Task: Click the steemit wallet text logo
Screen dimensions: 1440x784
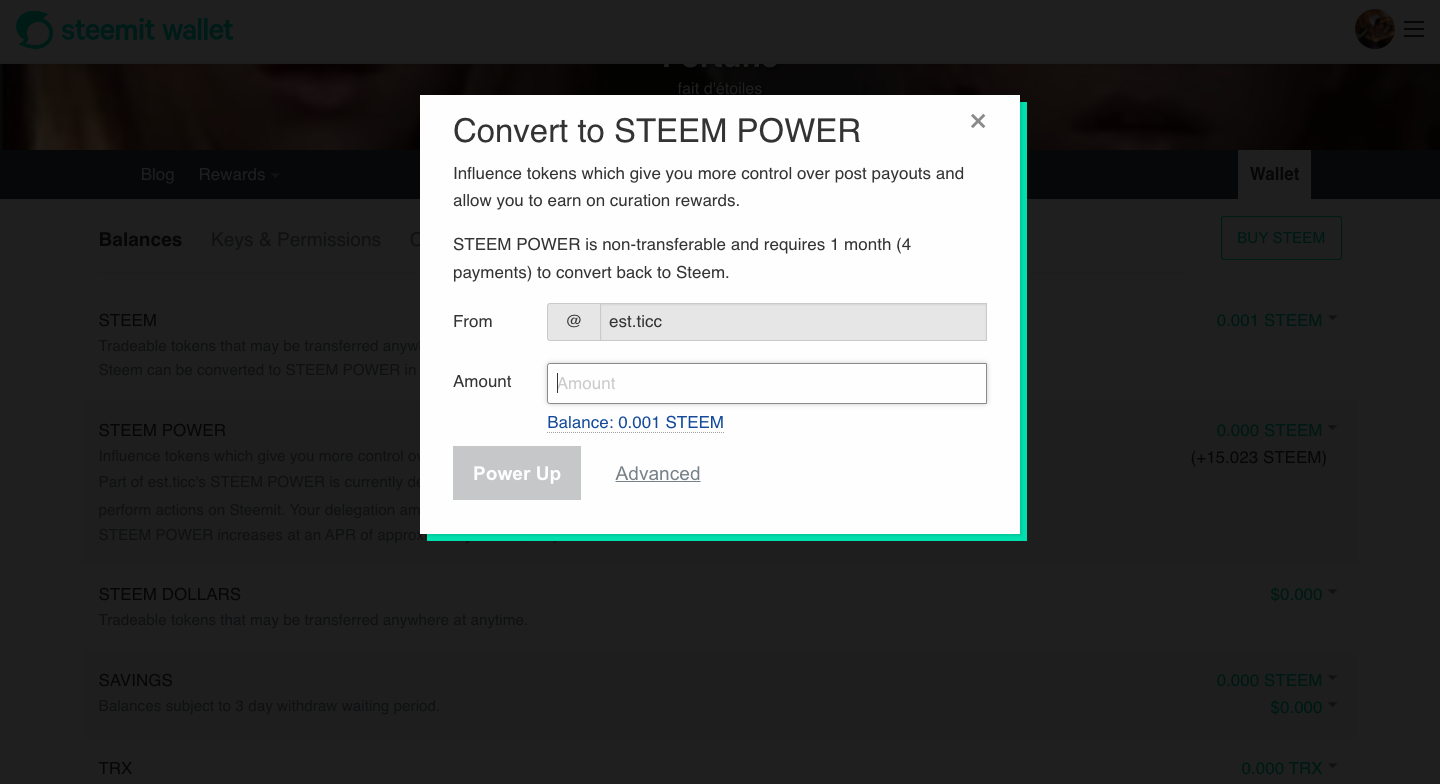Action: point(147,30)
